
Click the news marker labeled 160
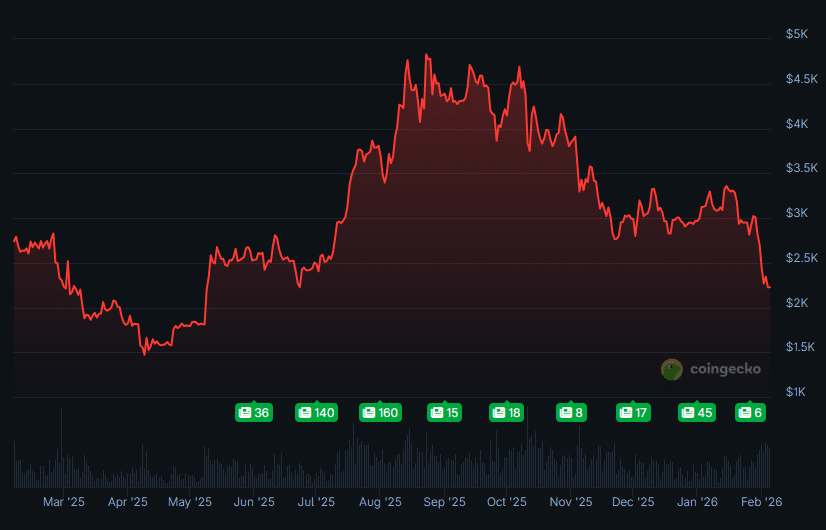[x=380, y=412]
